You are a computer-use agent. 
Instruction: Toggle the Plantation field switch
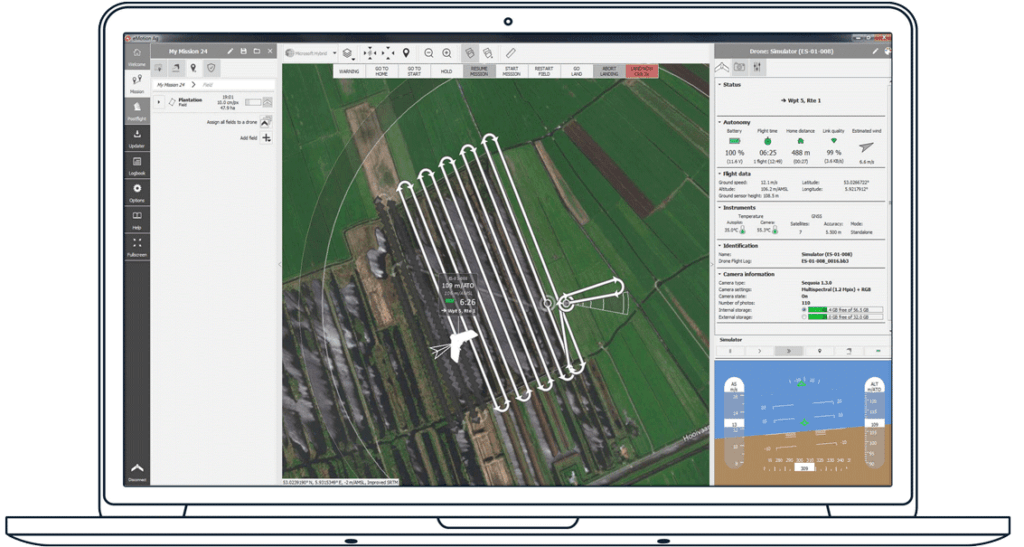(x=253, y=102)
